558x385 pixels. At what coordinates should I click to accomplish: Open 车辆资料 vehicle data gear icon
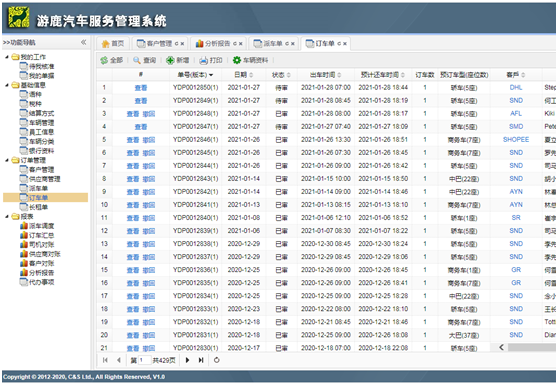click(x=237, y=60)
